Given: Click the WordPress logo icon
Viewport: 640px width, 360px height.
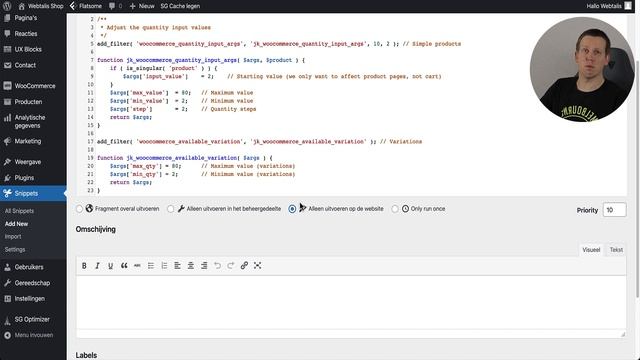Looking at the screenshot, I should (x=7, y=6).
